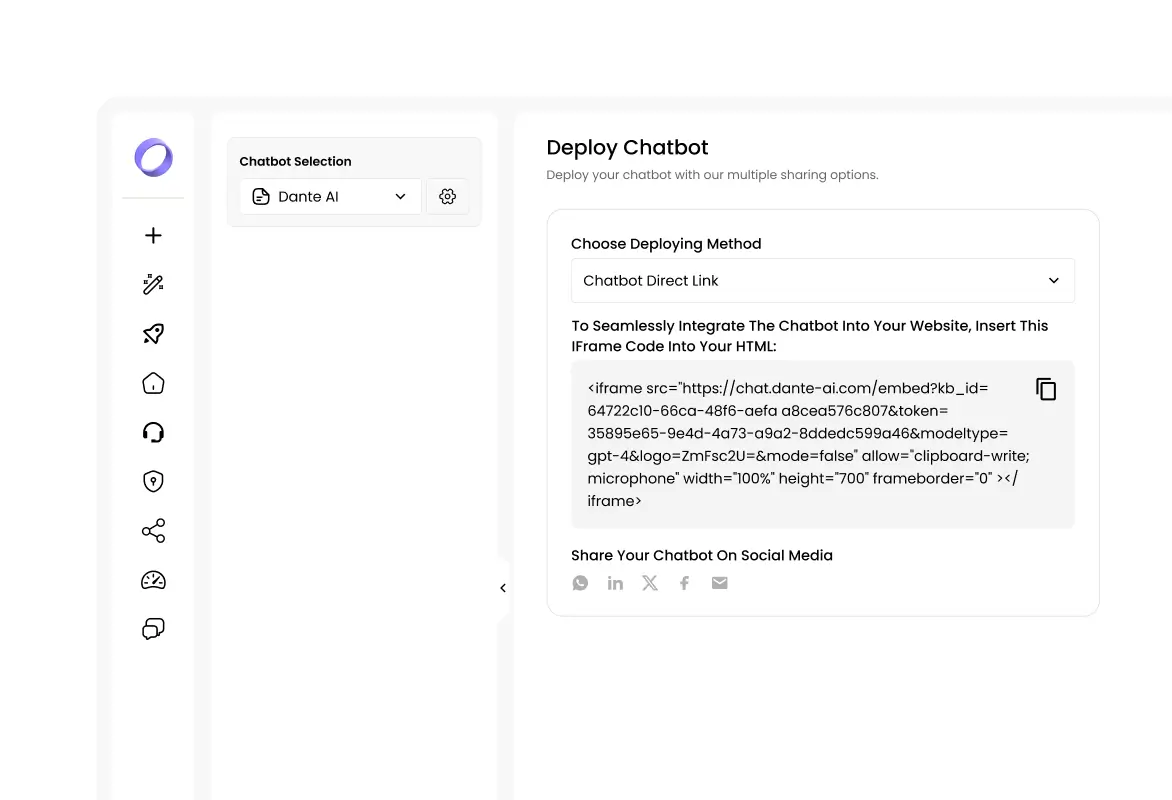Open the magic wand icon in sidebar
Image resolution: width=1172 pixels, height=800 pixels.
(x=153, y=284)
